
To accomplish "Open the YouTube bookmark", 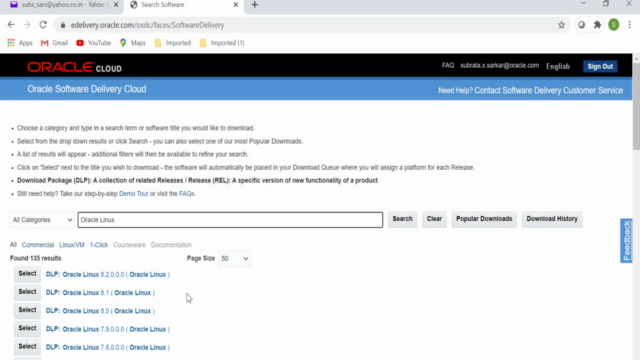I will [93, 43].
